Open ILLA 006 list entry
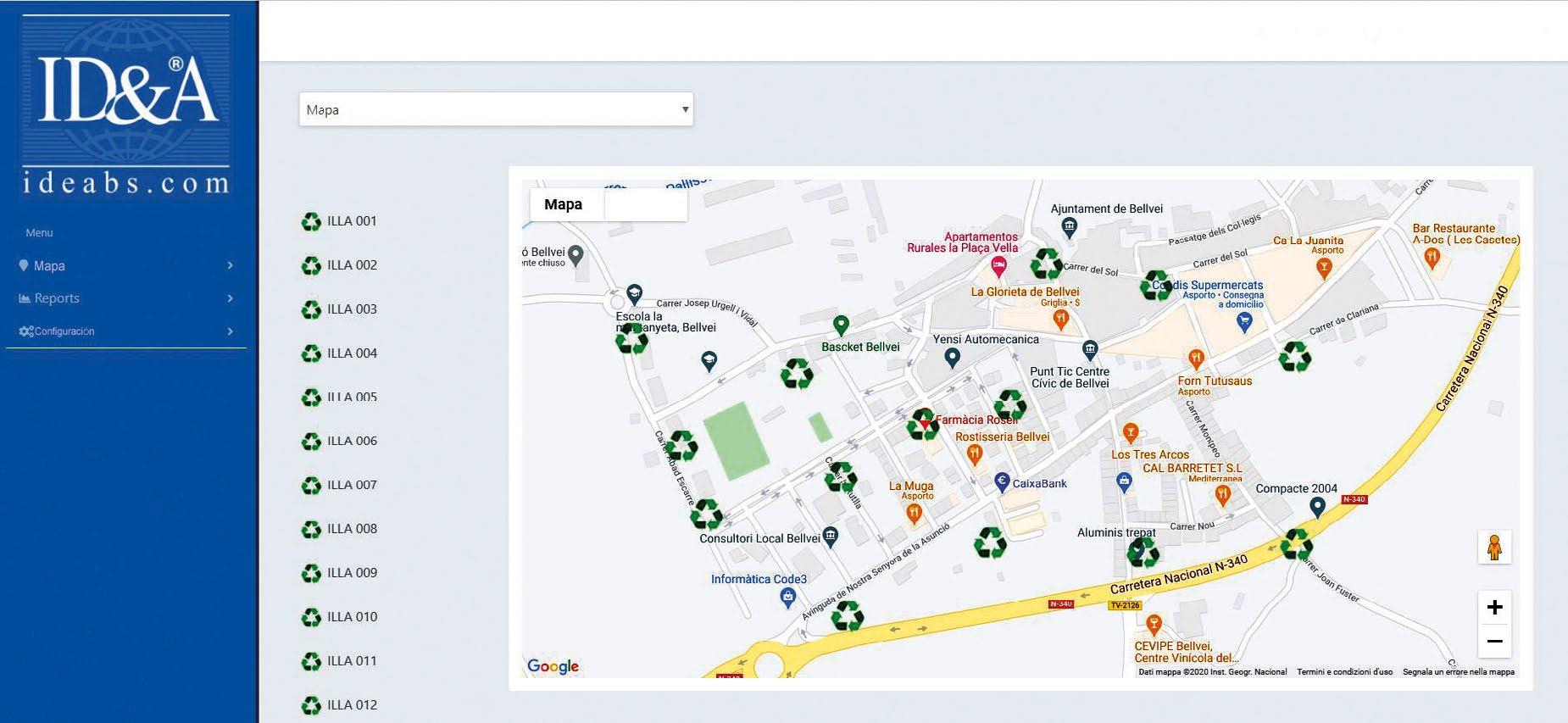 (339, 441)
